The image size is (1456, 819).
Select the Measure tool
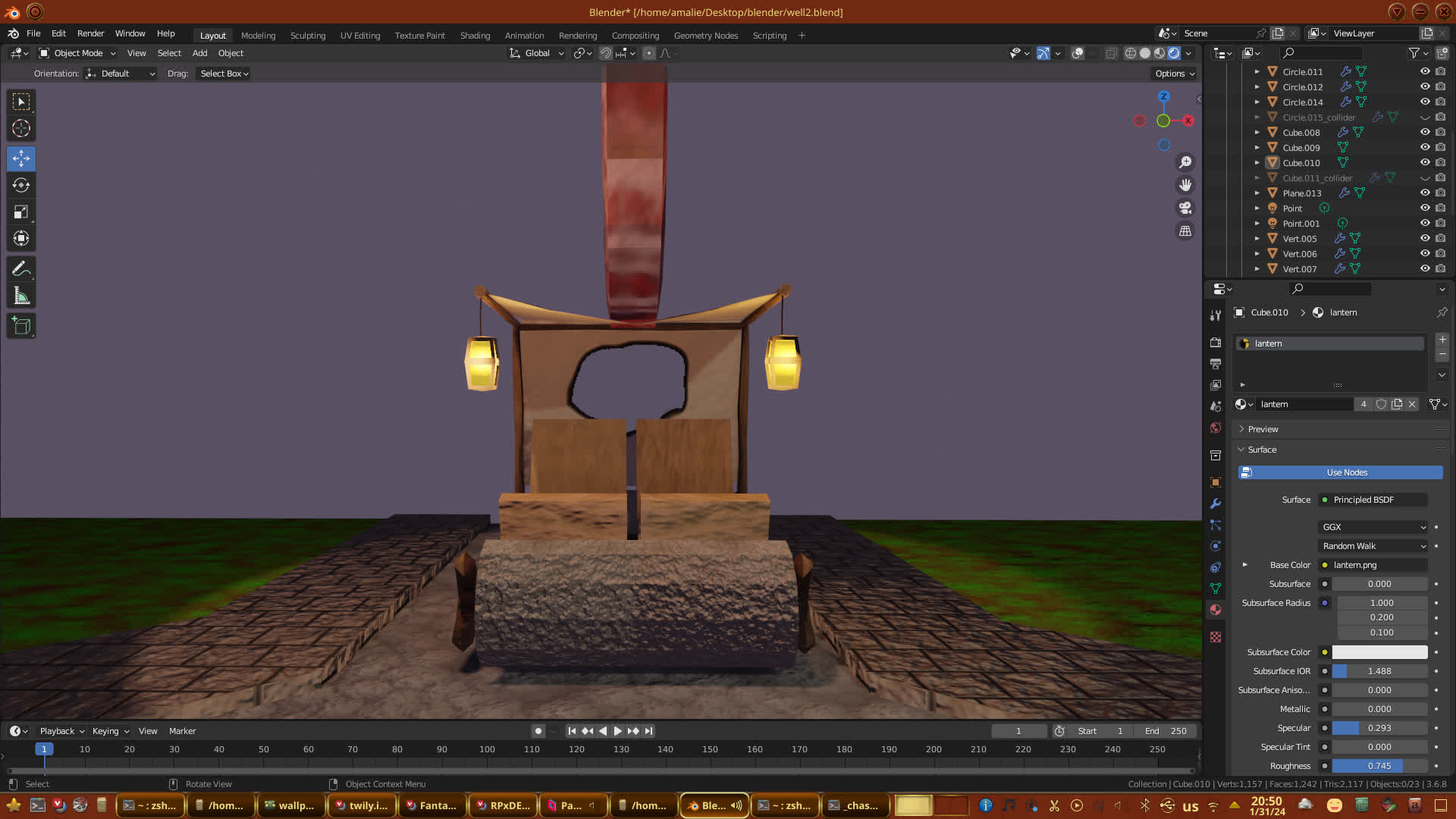(x=21, y=296)
